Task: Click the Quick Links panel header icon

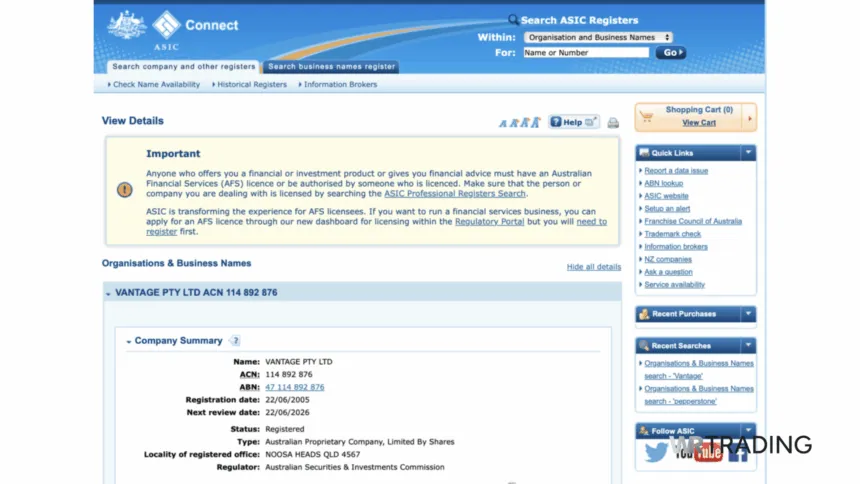Action: click(x=644, y=153)
